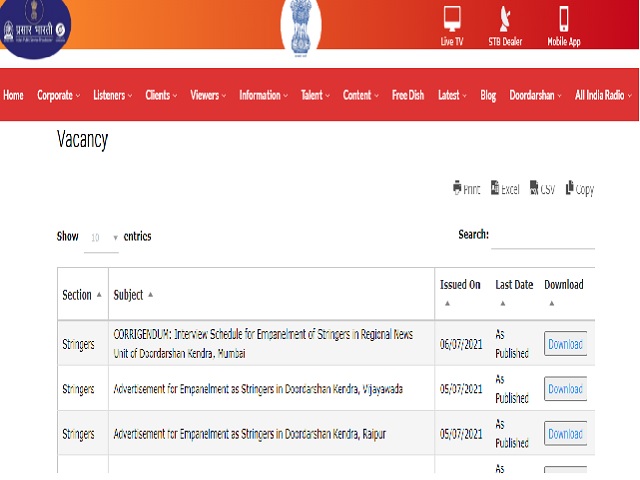Sort by Last Date arrow
The height and width of the screenshot is (480, 640).
(x=503, y=303)
